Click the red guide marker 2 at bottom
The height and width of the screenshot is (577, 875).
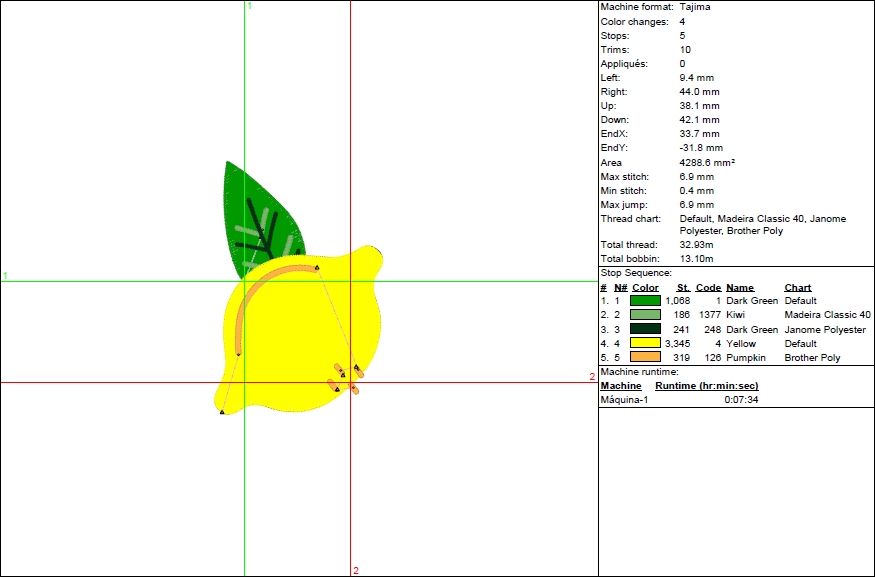[x=355, y=570]
